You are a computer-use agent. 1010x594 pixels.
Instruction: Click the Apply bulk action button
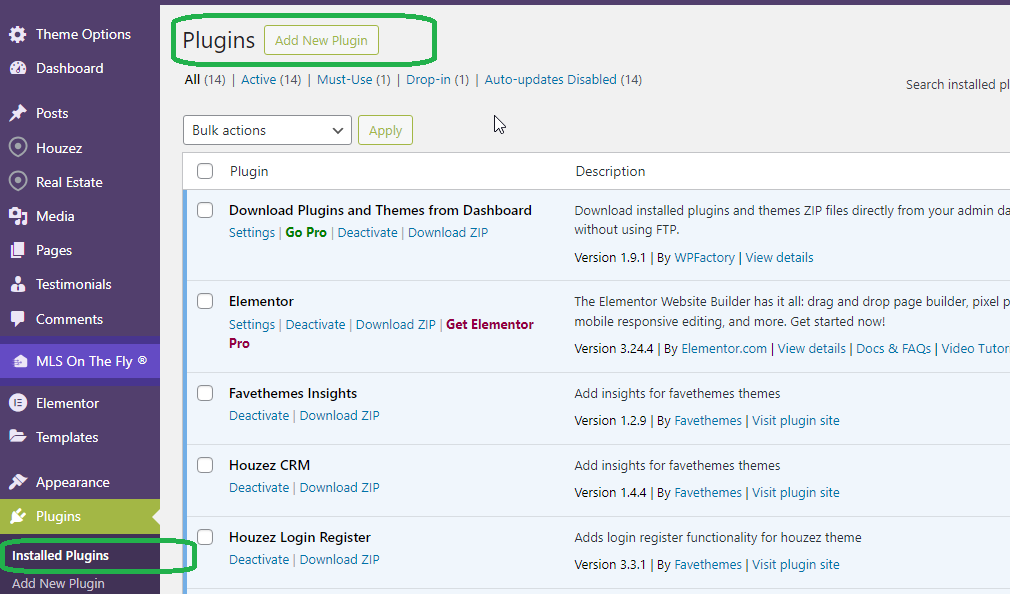pyautogui.click(x=385, y=130)
